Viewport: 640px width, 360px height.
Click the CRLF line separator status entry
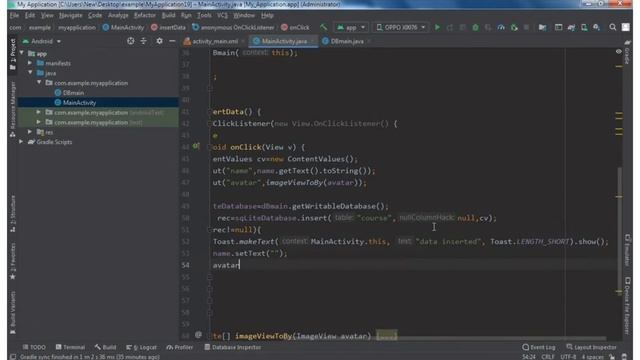[x=548, y=357]
